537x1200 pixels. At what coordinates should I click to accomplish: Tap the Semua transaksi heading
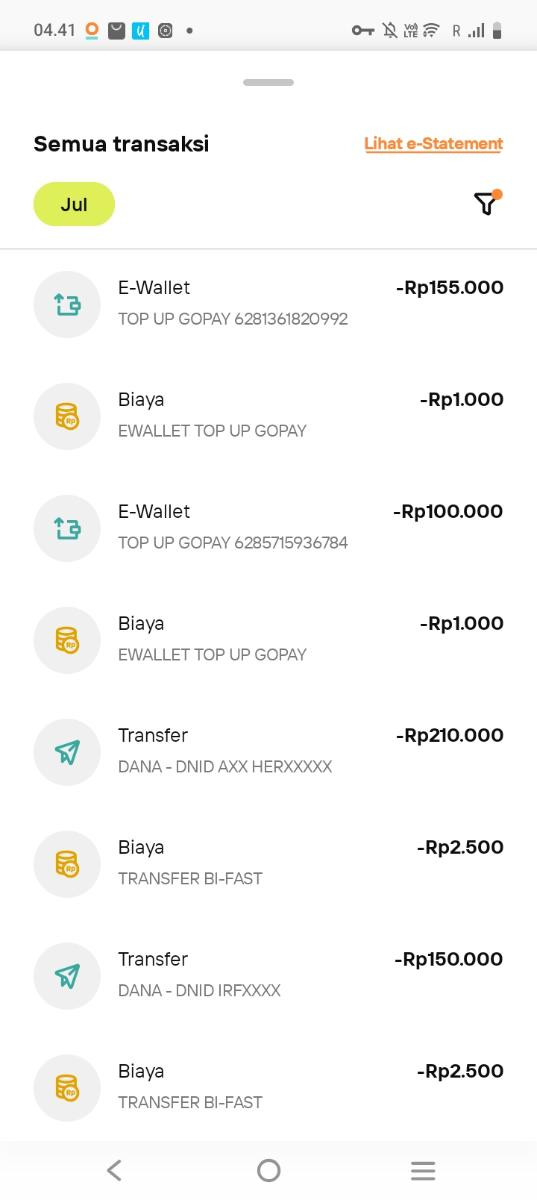coord(121,144)
